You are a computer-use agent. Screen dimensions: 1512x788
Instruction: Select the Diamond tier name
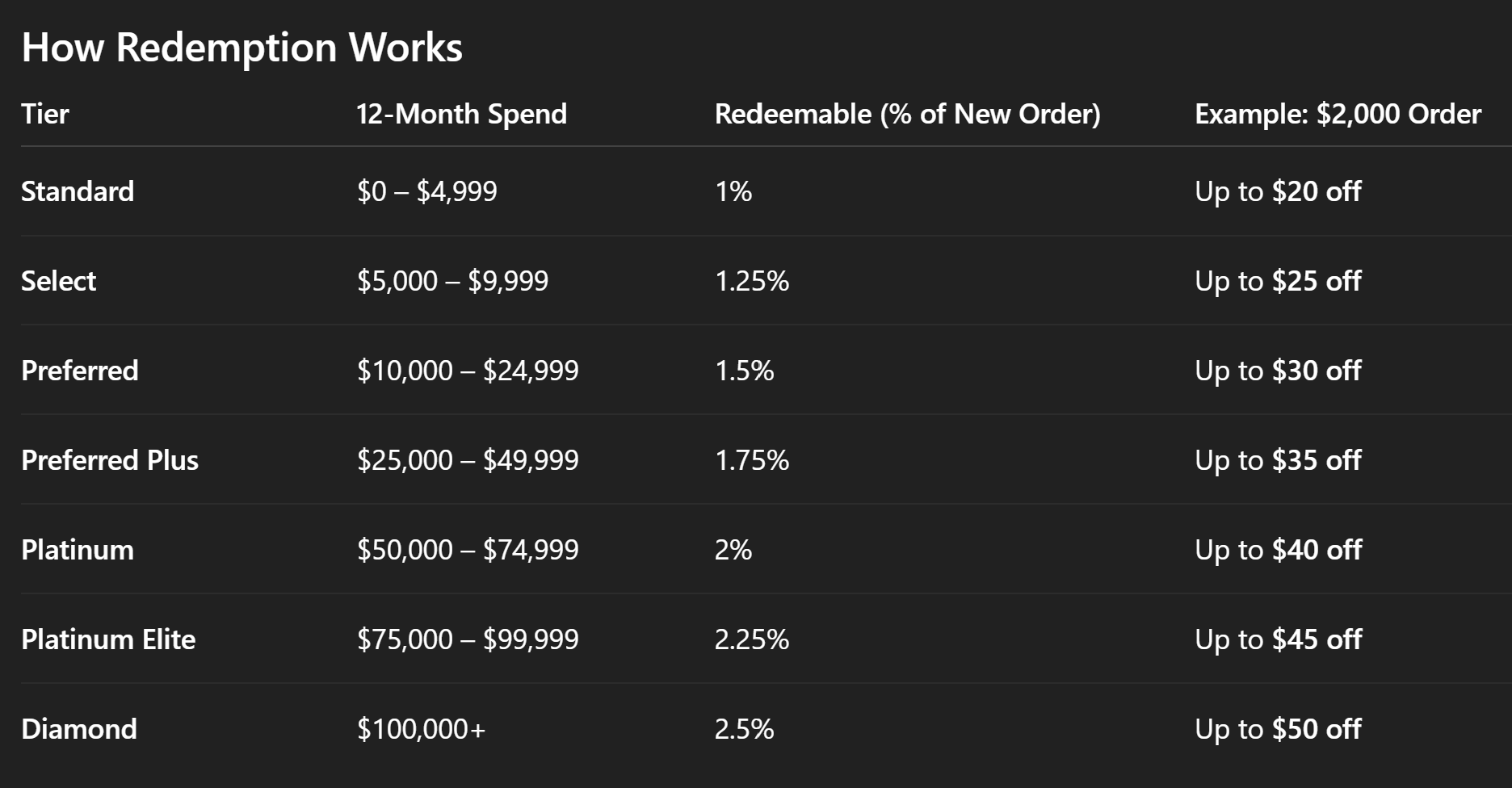pyautogui.click(x=79, y=729)
